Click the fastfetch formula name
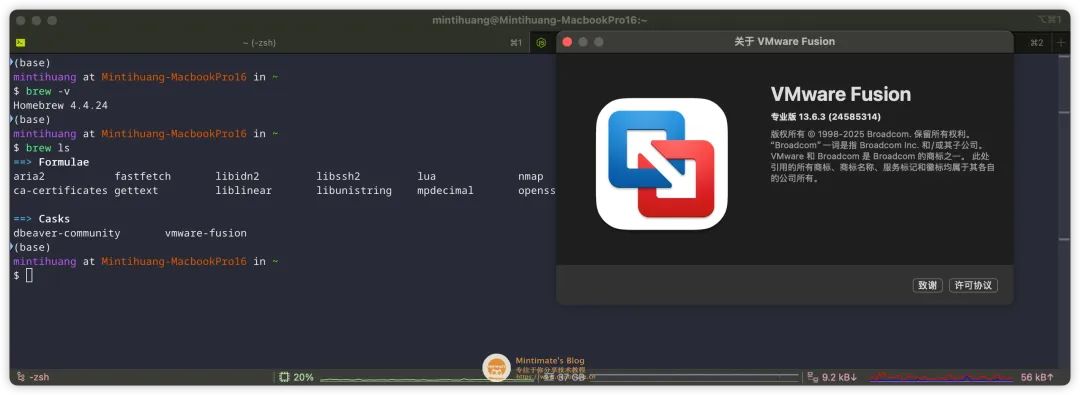 143,176
